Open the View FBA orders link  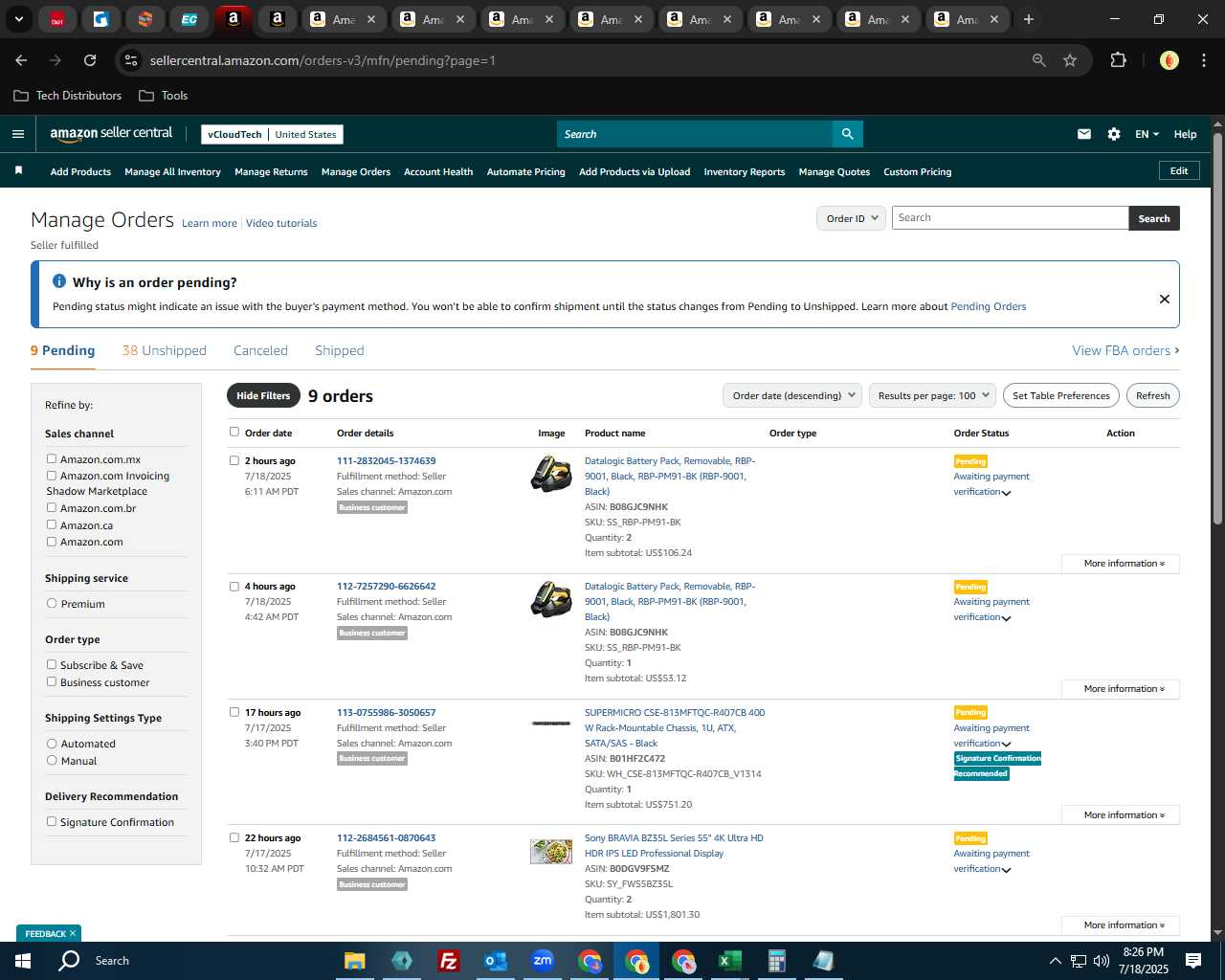click(x=1125, y=350)
